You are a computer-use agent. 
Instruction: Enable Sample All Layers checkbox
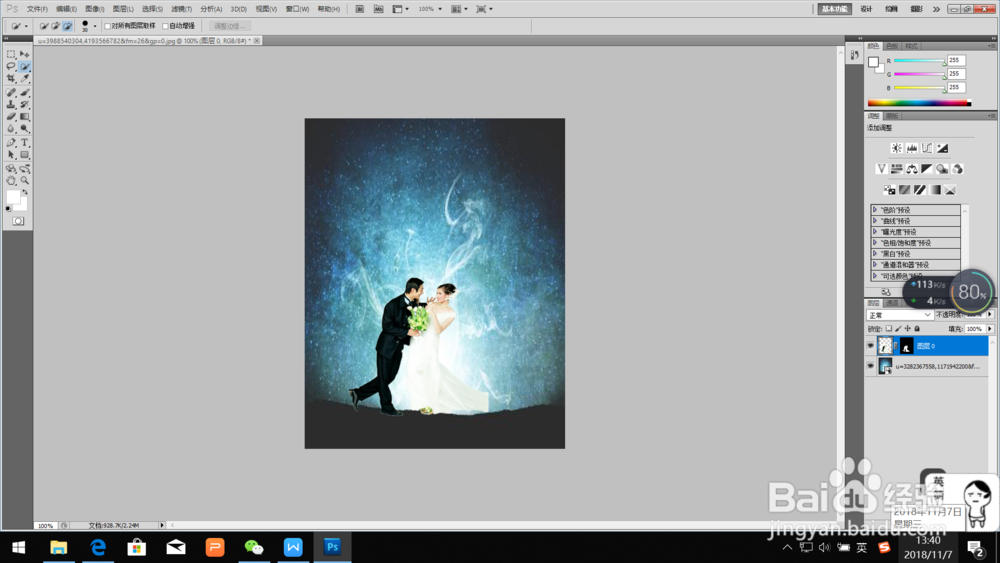107,26
